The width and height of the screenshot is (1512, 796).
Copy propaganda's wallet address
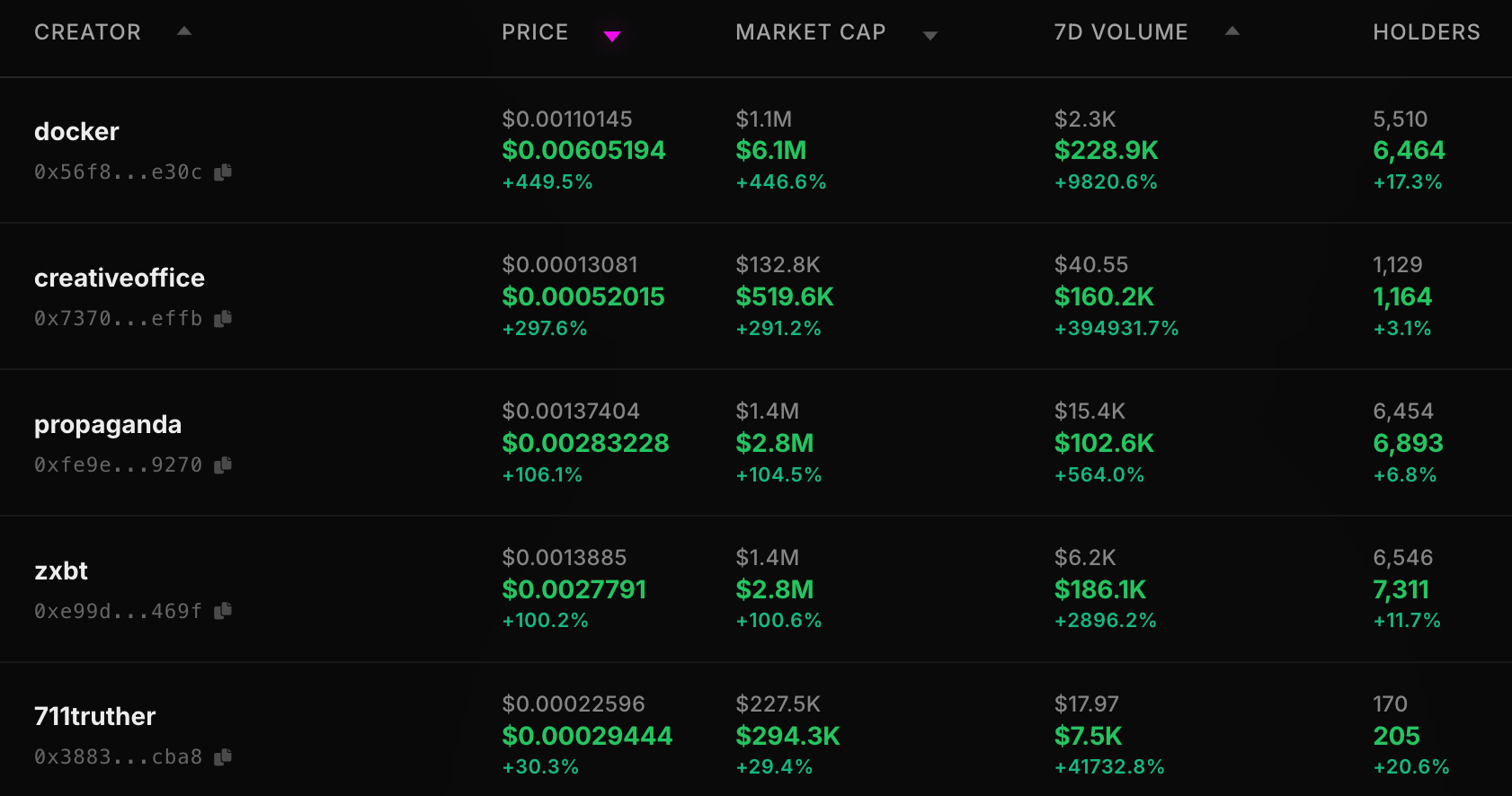click(x=223, y=464)
